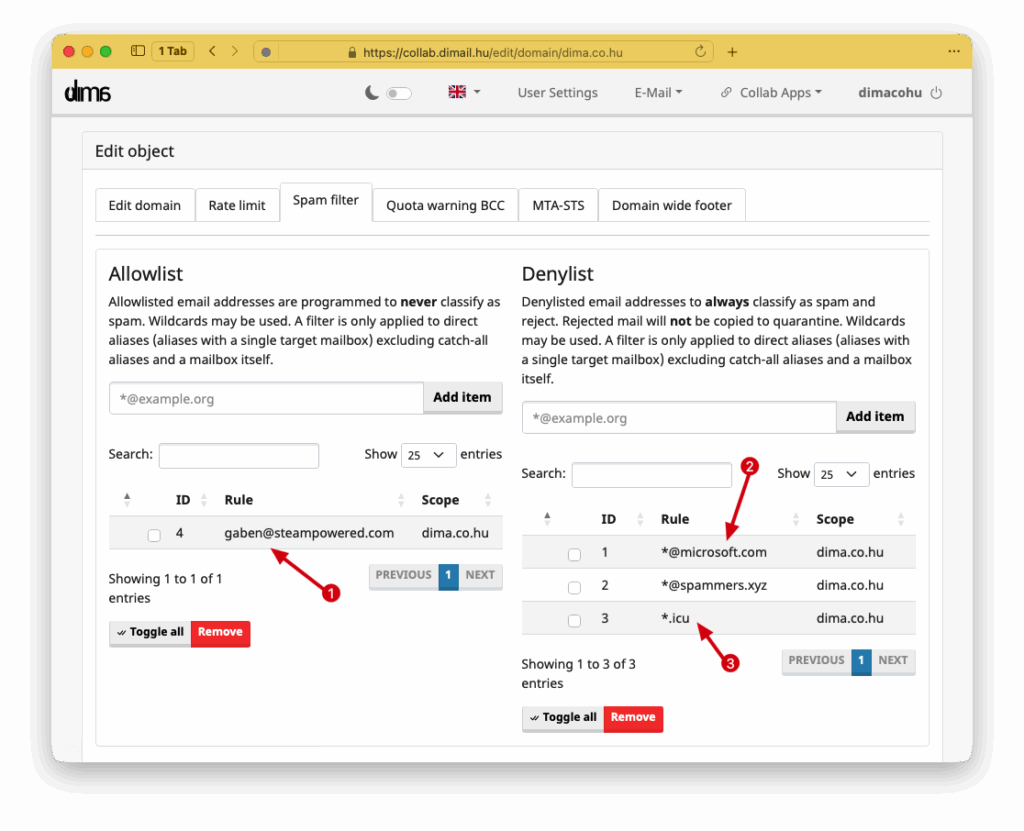Switch to the Rate limit tab

pyautogui.click(x=237, y=205)
